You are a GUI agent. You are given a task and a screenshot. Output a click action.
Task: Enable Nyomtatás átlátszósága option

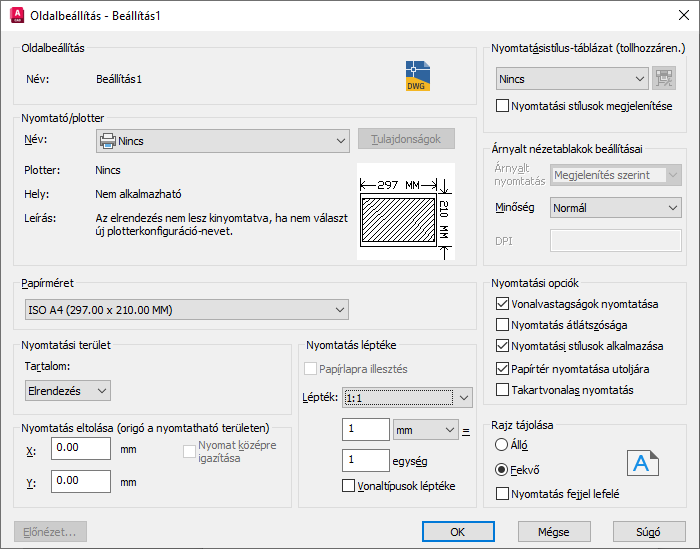tap(503, 325)
